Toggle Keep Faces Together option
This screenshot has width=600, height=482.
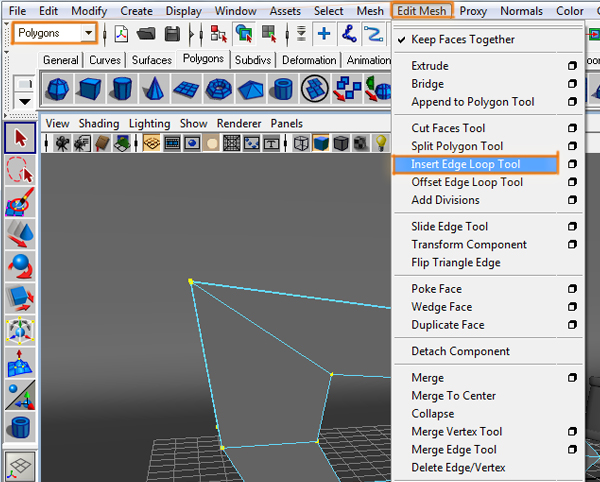pos(463,40)
